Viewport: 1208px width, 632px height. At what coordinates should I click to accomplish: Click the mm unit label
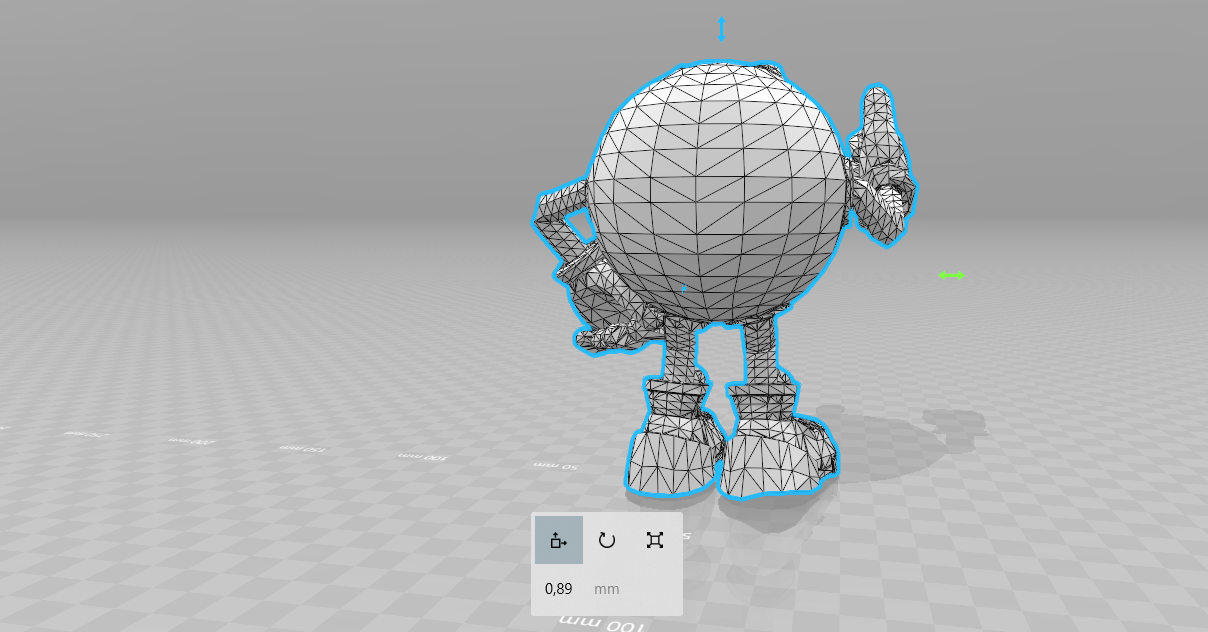coord(607,589)
